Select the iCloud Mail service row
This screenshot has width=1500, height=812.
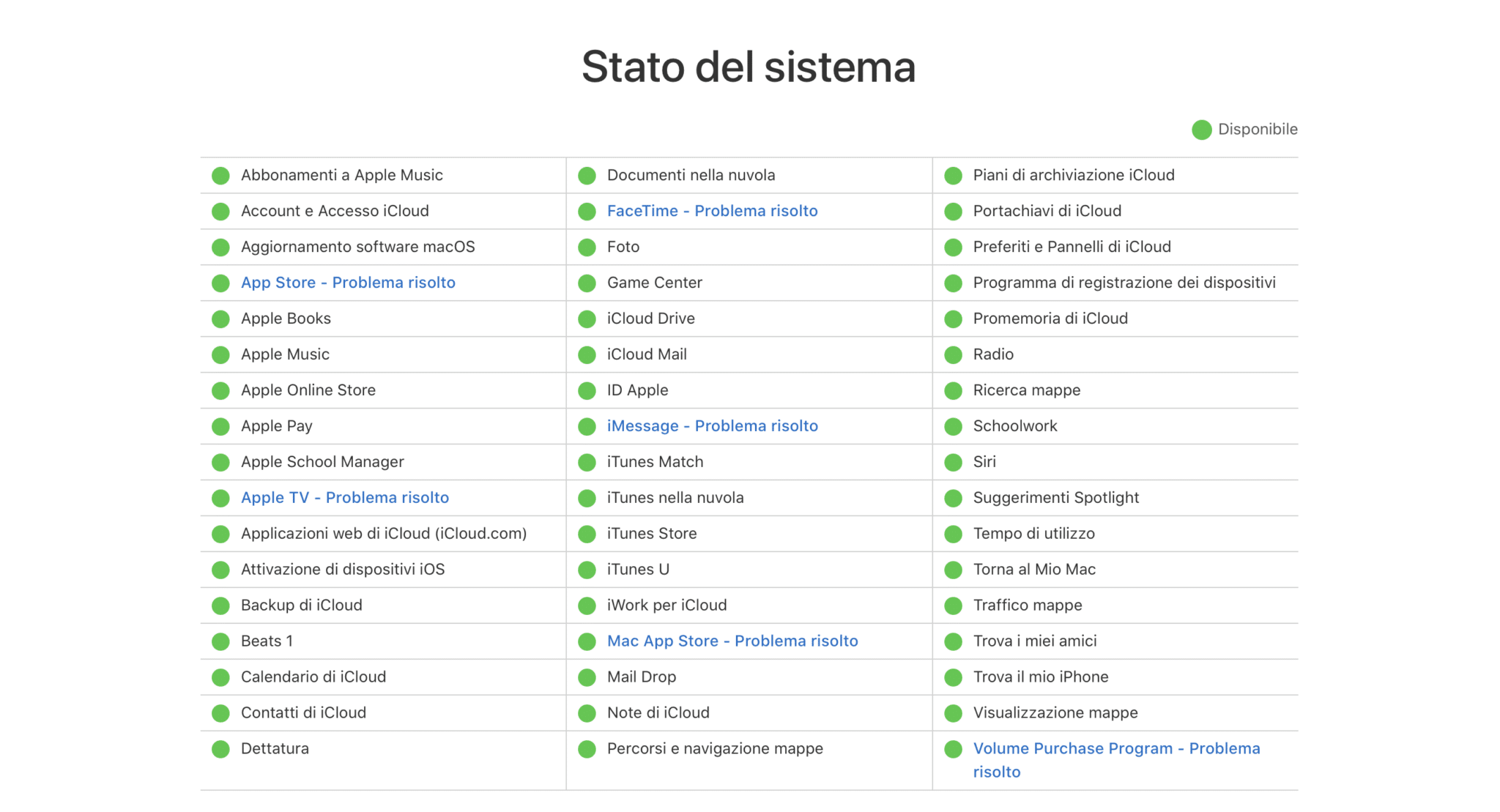click(x=749, y=354)
